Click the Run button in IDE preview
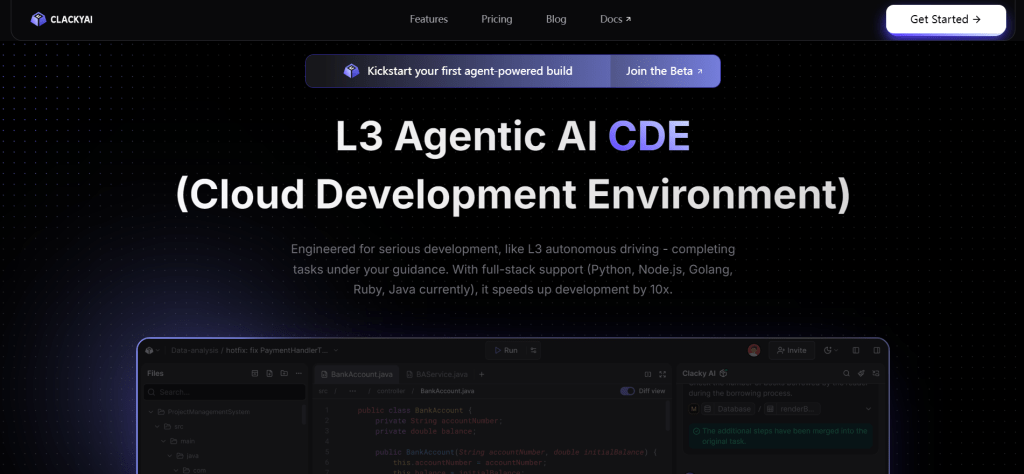1024x474 pixels. [505, 351]
